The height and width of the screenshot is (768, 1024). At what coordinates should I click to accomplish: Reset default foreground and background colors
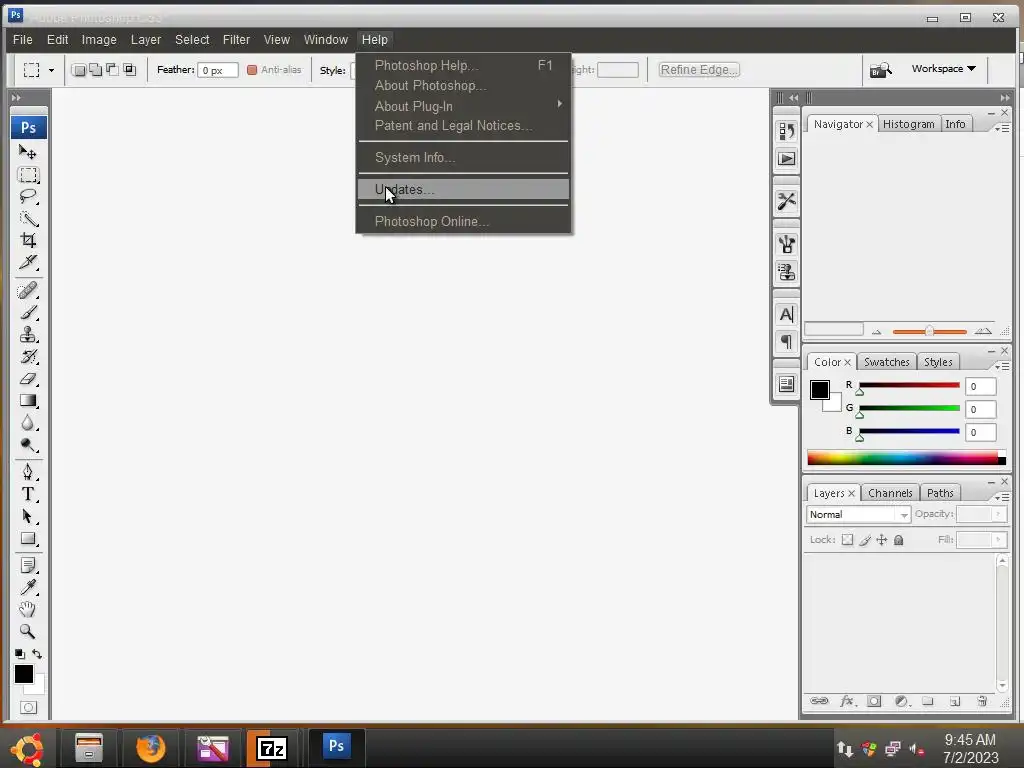[x=20, y=654]
